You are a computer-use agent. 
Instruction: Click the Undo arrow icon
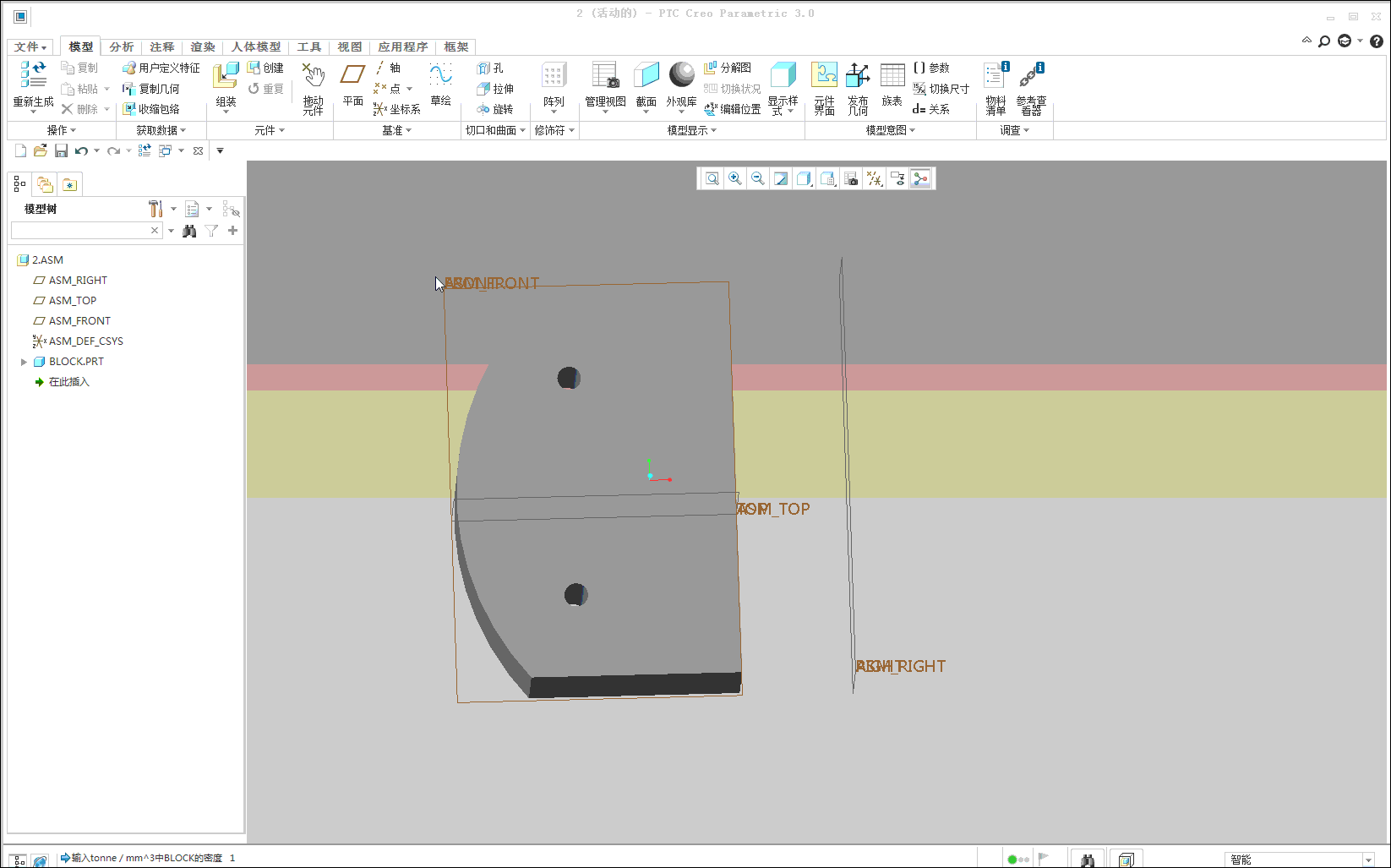tap(81, 150)
